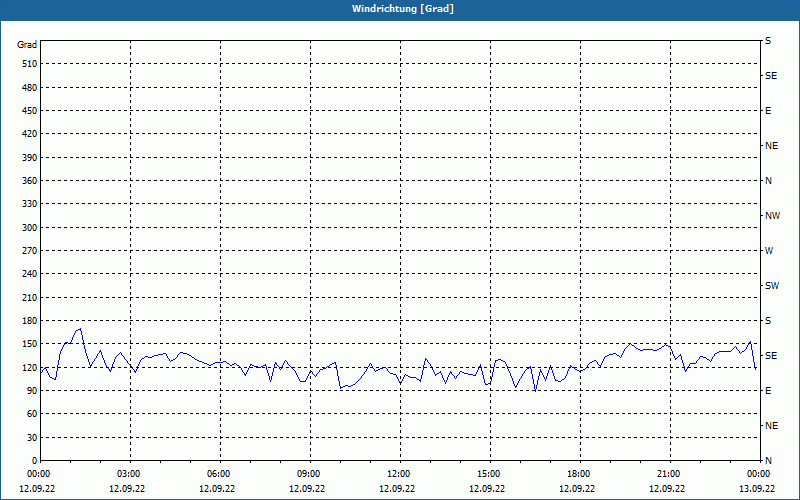Screen dimensions: 800x500
Task: Select the 30 degree axis label
Action: pos(32,437)
